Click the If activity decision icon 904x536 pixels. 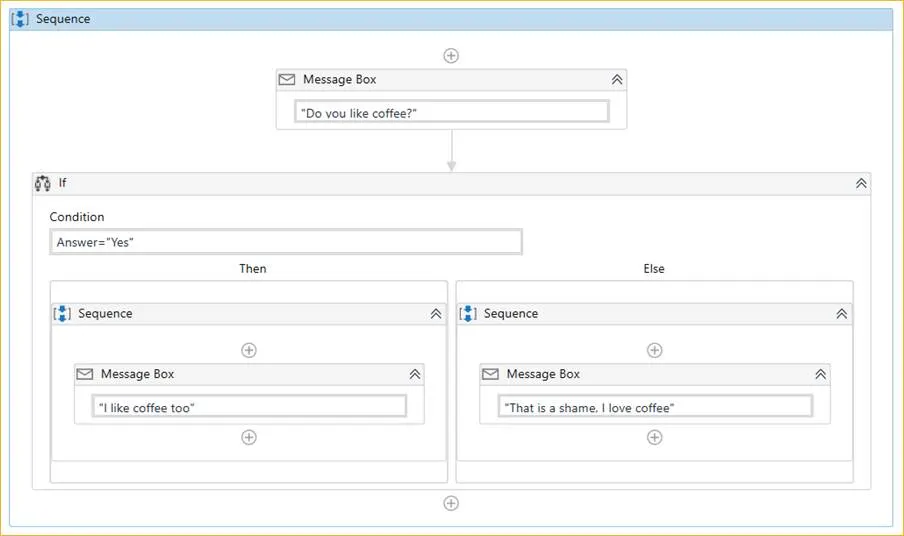43,183
